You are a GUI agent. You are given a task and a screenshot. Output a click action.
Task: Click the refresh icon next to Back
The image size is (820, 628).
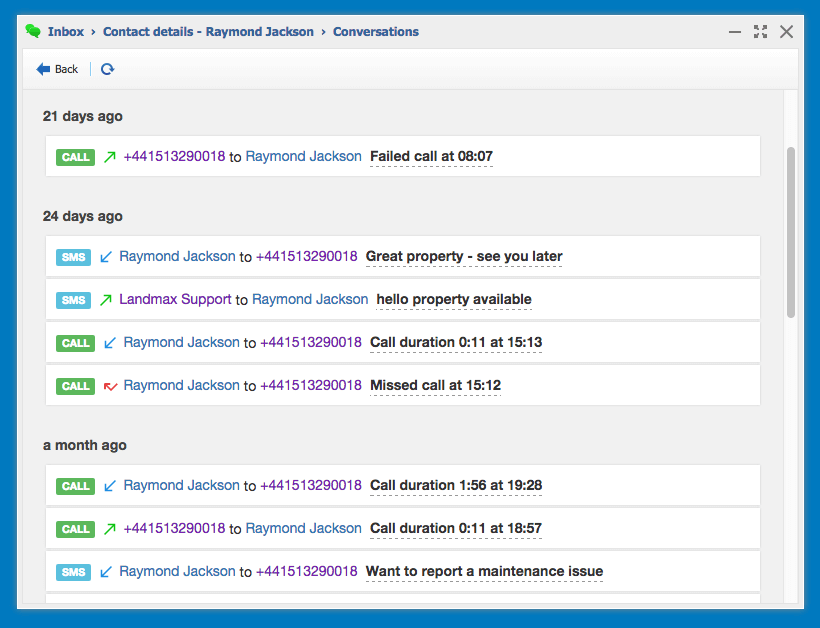pos(107,69)
